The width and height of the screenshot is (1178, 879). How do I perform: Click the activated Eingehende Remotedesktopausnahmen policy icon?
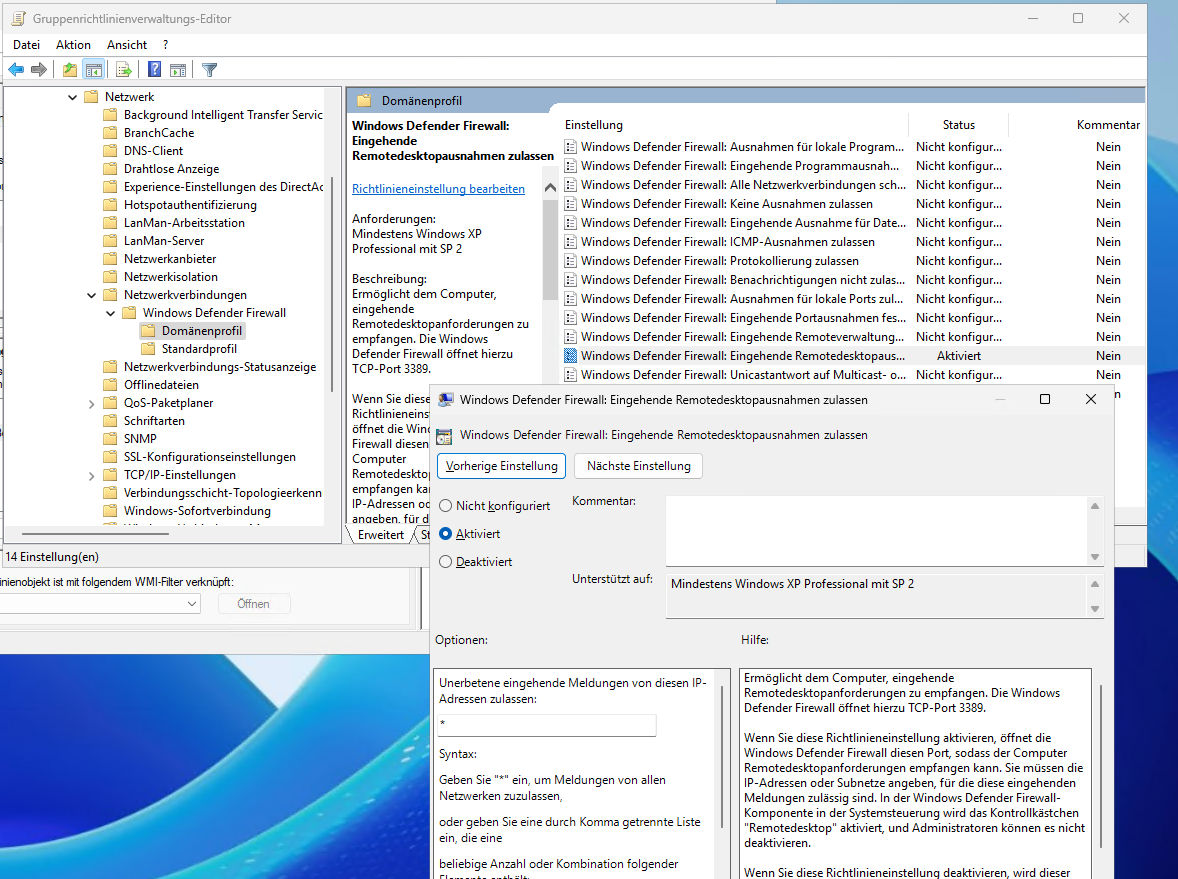pyautogui.click(x=571, y=356)
